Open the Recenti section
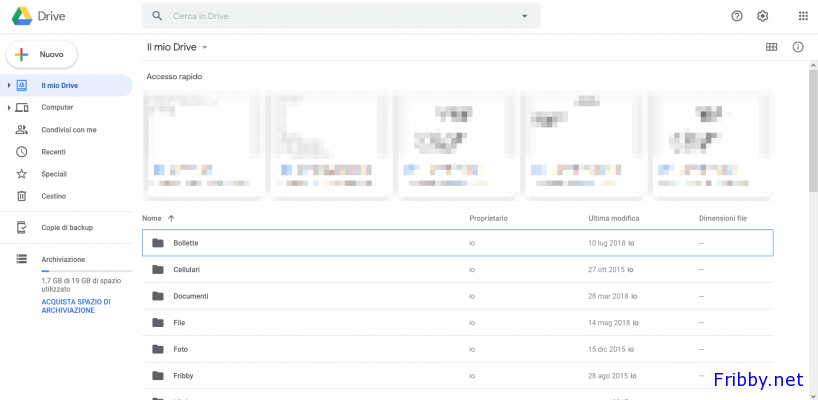Image resolution: width=818 pixels, height=400 pixels. [x=53, y=152]
